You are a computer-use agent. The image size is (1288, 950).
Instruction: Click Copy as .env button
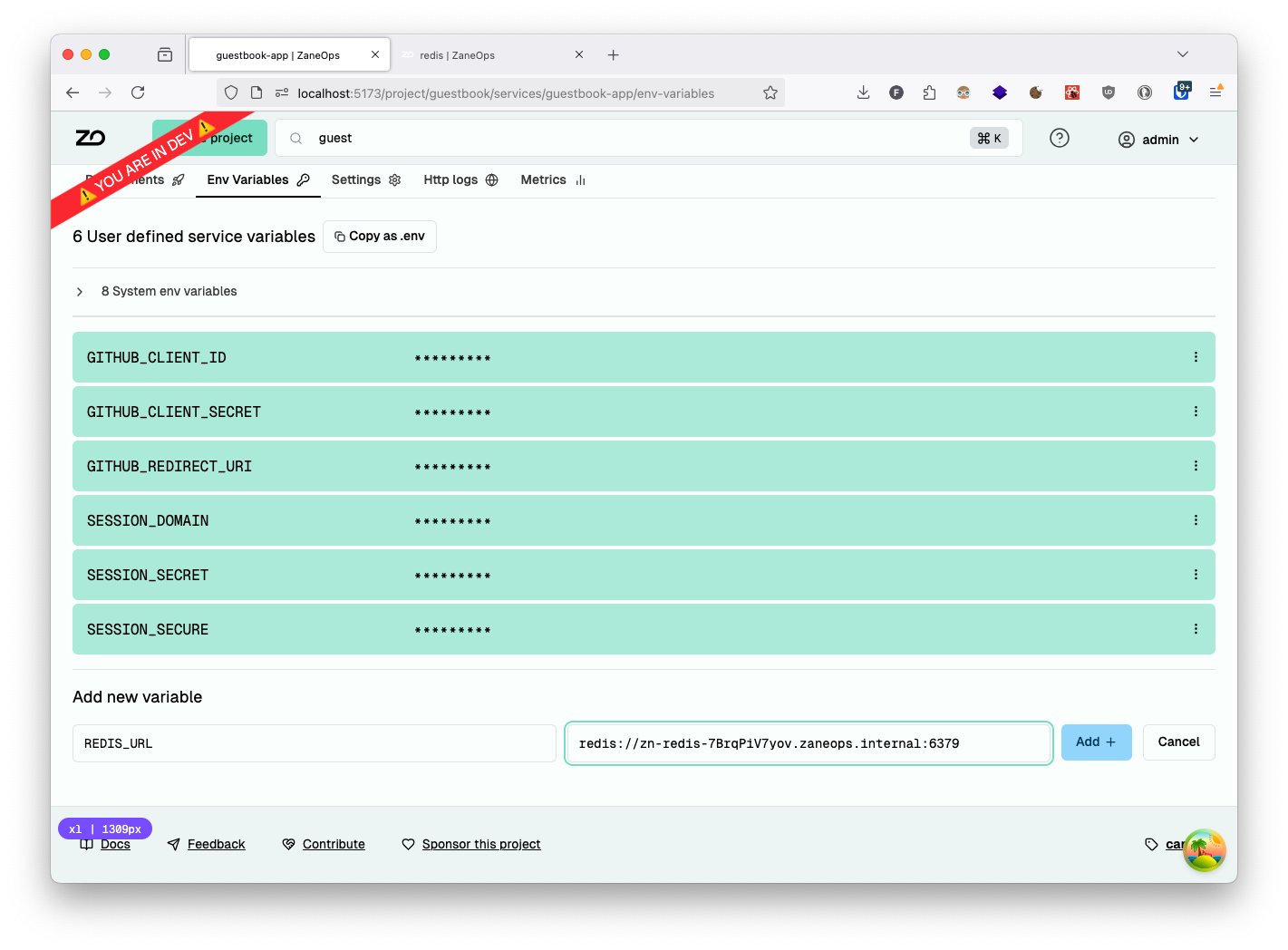click(x=380, y=237)
